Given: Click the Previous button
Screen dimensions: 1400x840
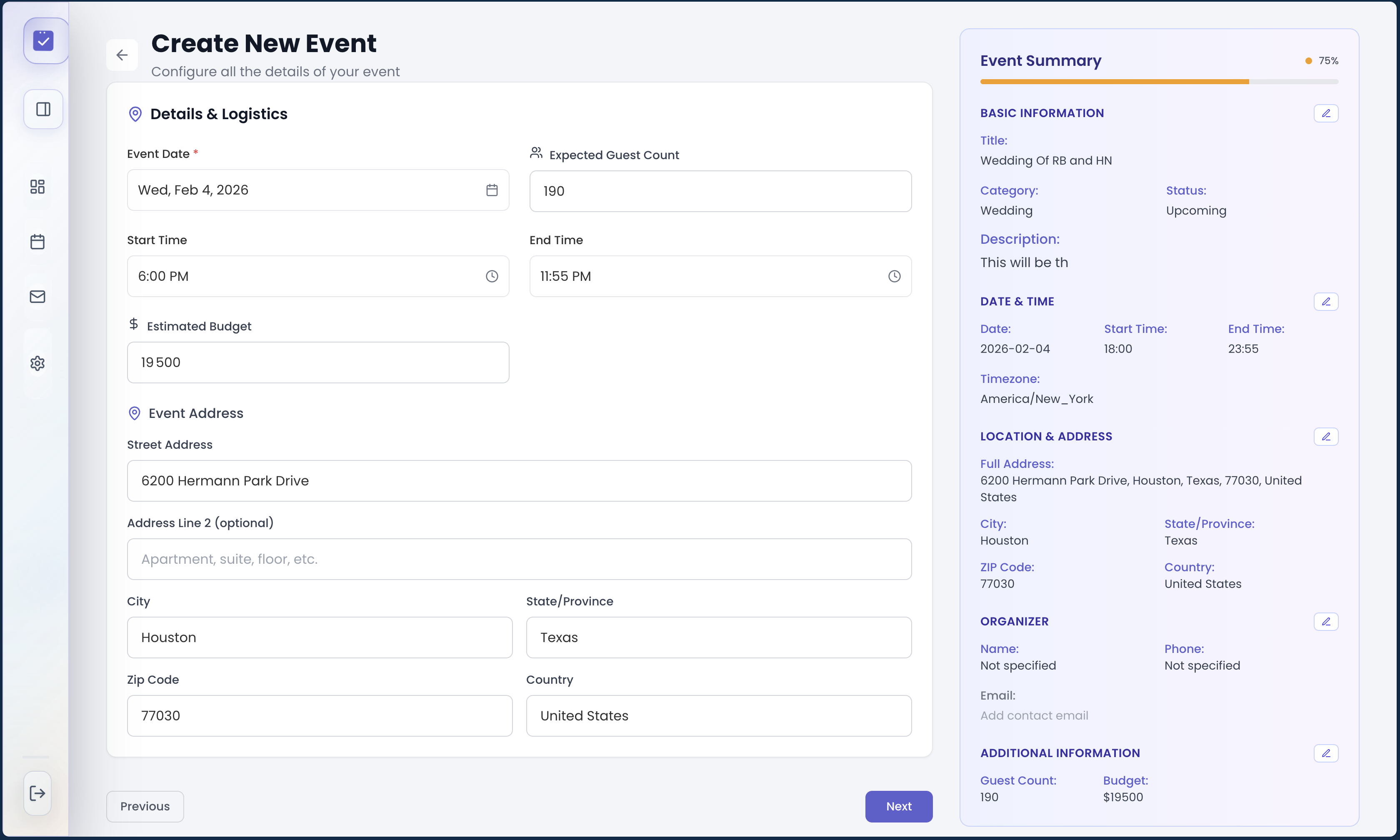Looking at the screenshot, I should click(x=145, y=806).
